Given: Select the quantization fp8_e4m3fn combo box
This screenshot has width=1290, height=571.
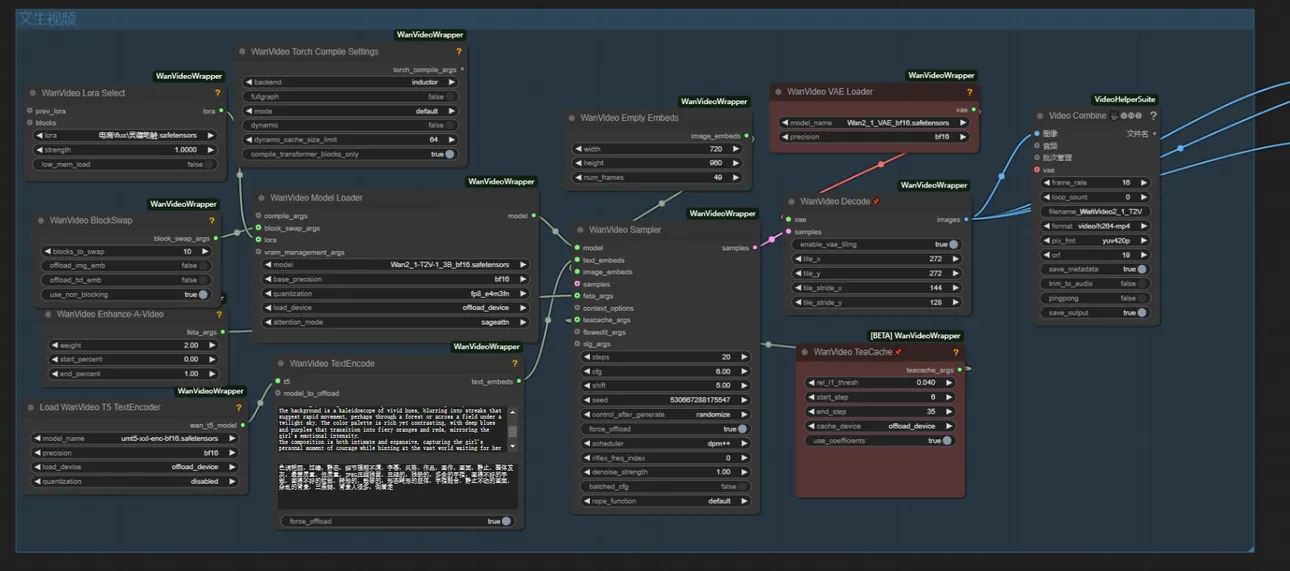Looking at the screenshot, I should pos(396,294).
